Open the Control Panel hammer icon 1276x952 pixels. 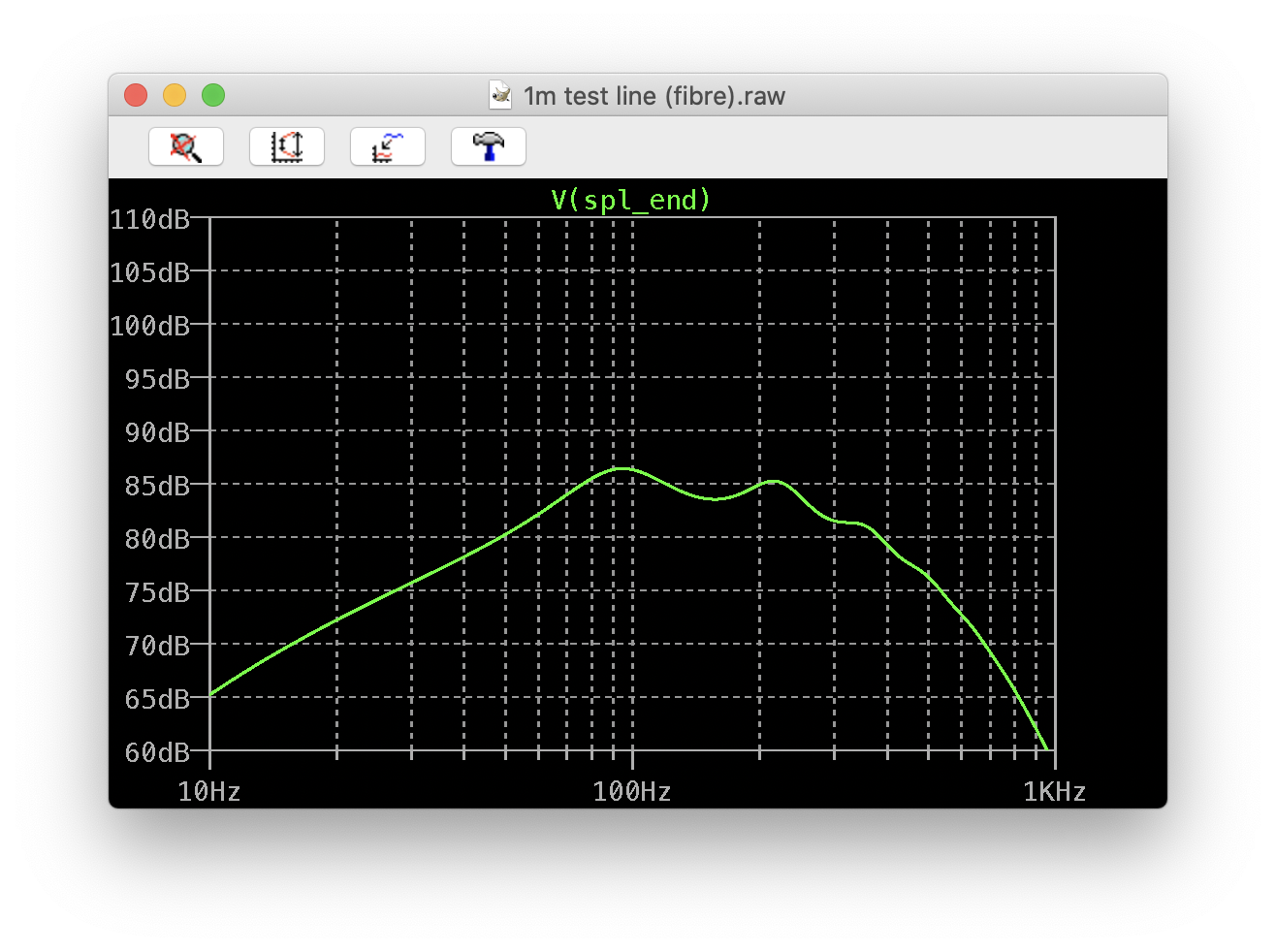[x=489, y=146]
